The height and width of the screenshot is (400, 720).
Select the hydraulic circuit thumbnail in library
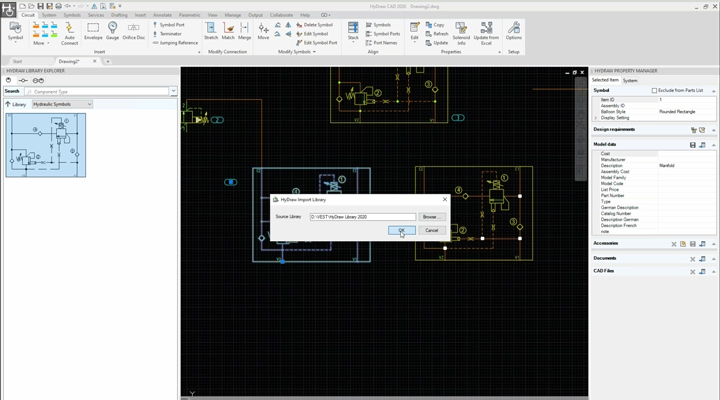tap(46, 145)
